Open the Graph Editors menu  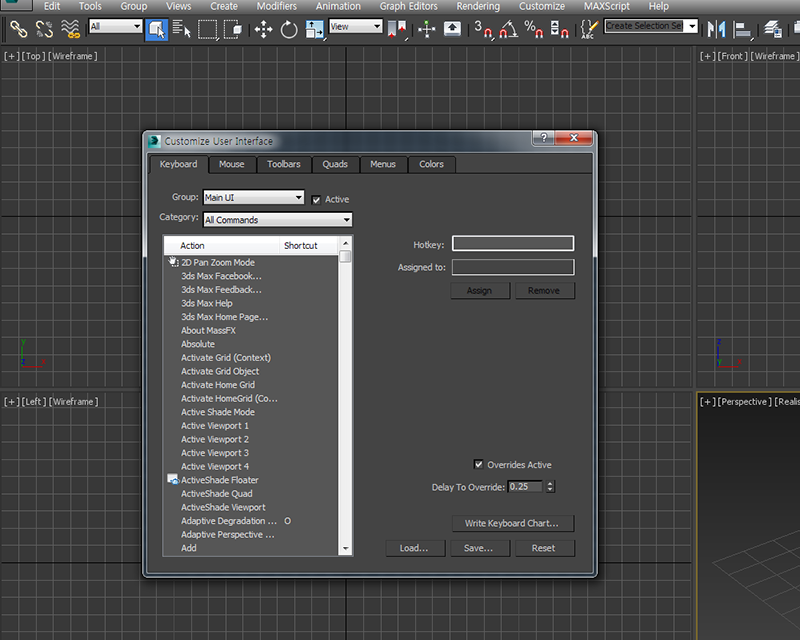[408, 6]
